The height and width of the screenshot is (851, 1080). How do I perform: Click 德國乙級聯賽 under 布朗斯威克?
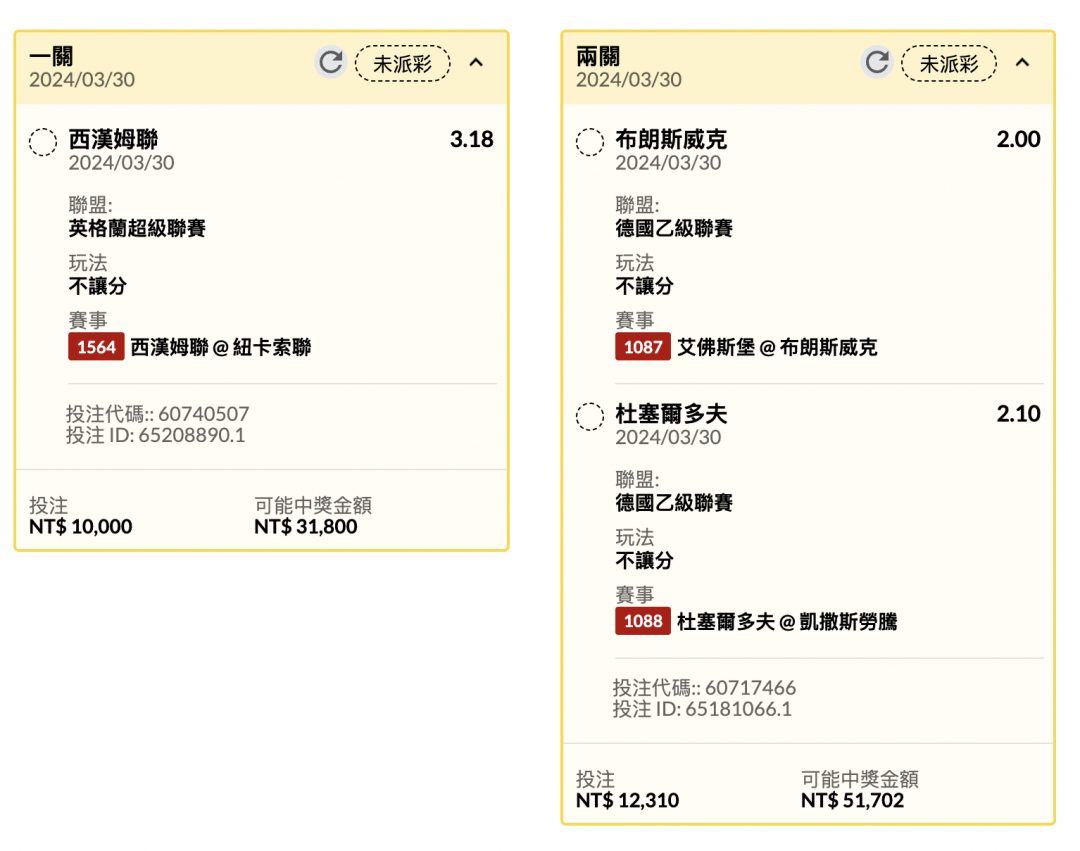pos(674,228)
